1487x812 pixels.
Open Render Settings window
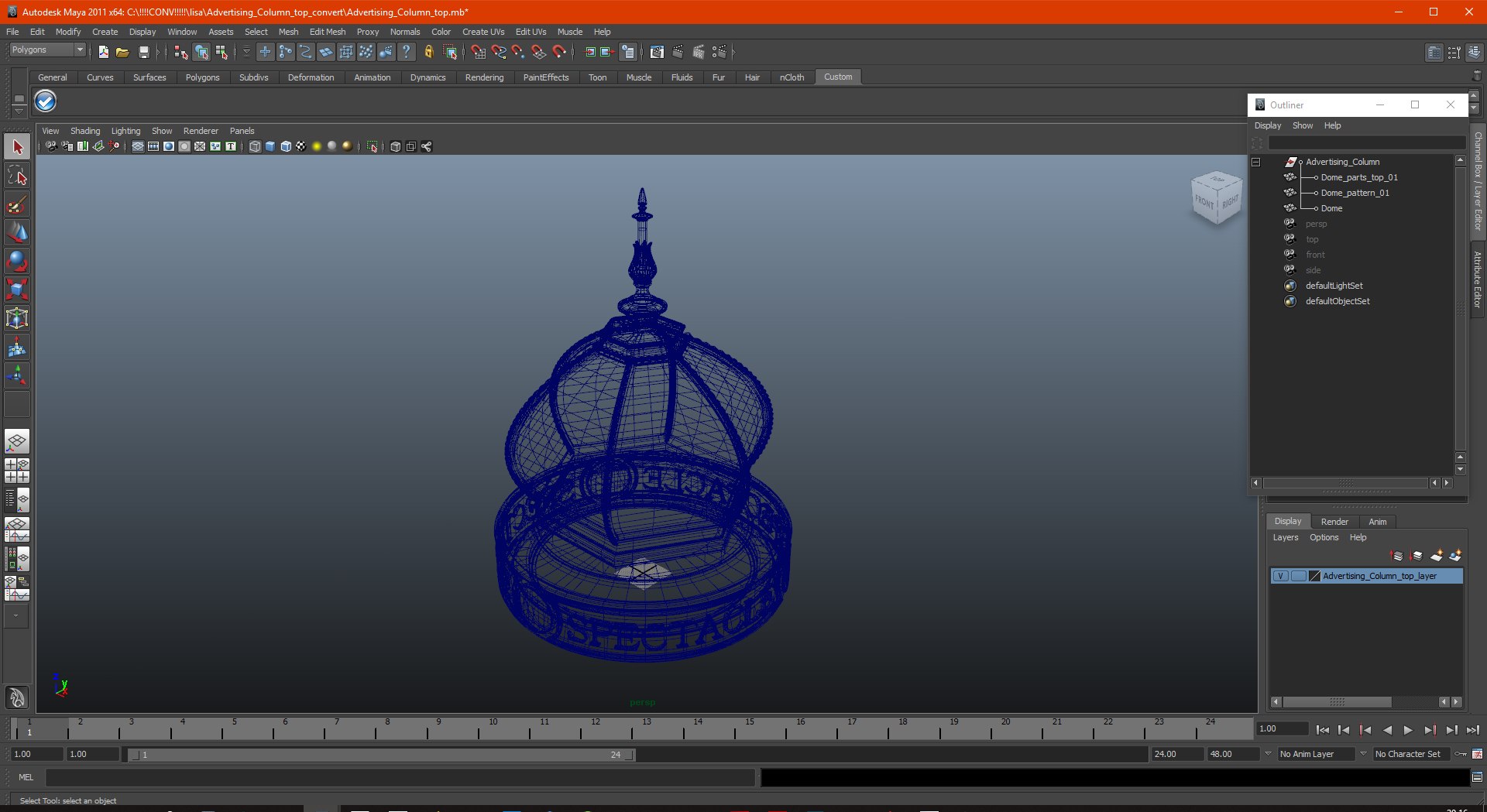719,52
